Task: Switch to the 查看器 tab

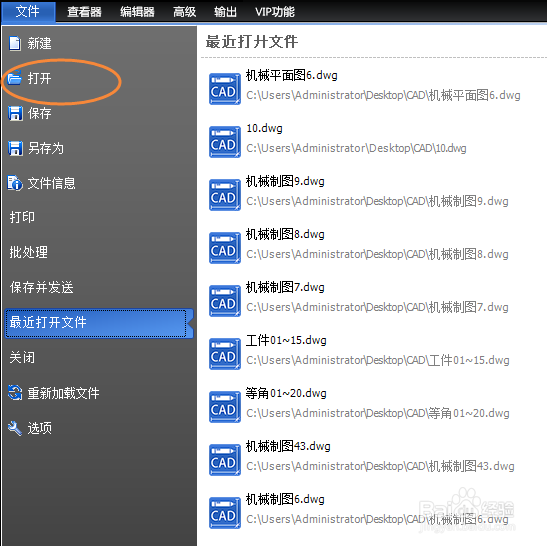Action: point(84,12)
